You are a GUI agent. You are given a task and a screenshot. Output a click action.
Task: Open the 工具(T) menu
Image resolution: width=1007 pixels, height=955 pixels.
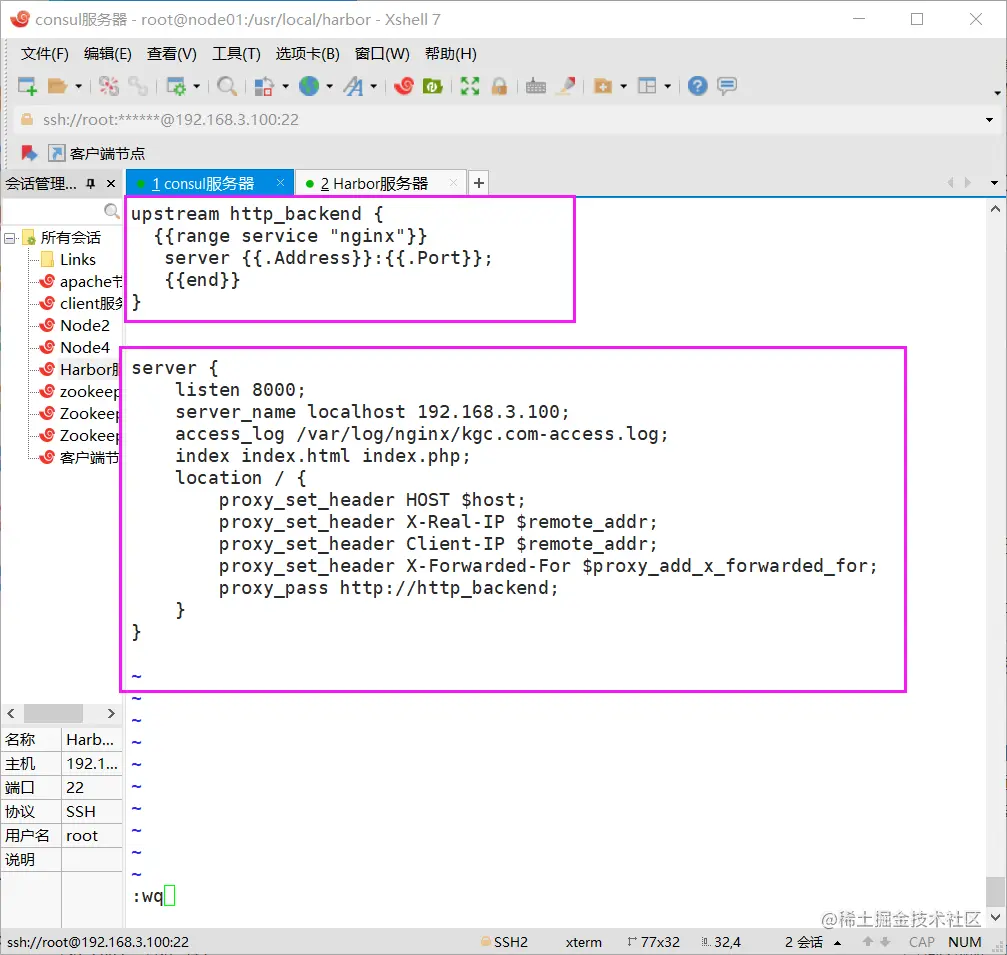click(236, 54)
